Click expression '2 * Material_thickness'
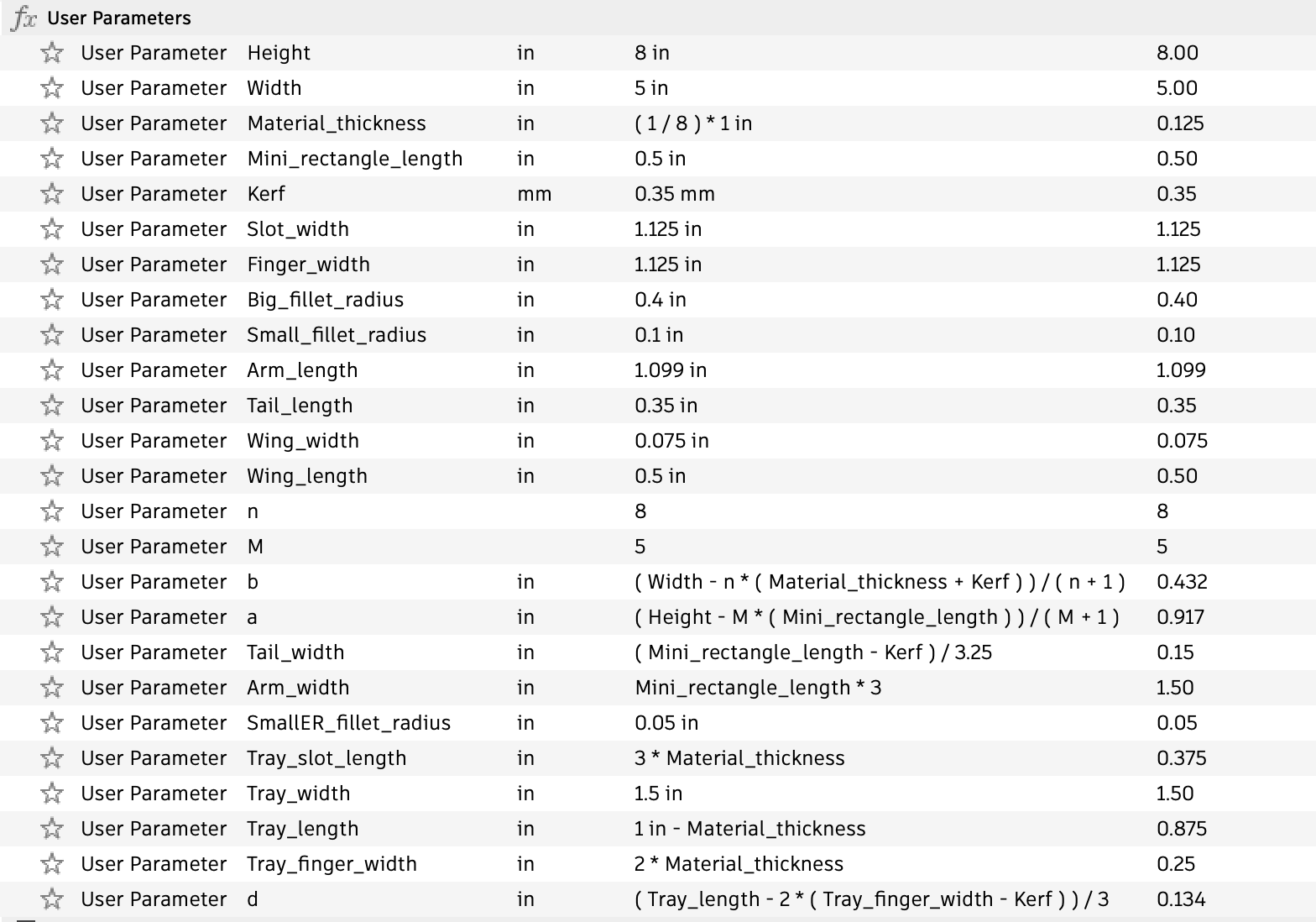Viewport: 1316px width, 922px height. (x=739, y=864)
